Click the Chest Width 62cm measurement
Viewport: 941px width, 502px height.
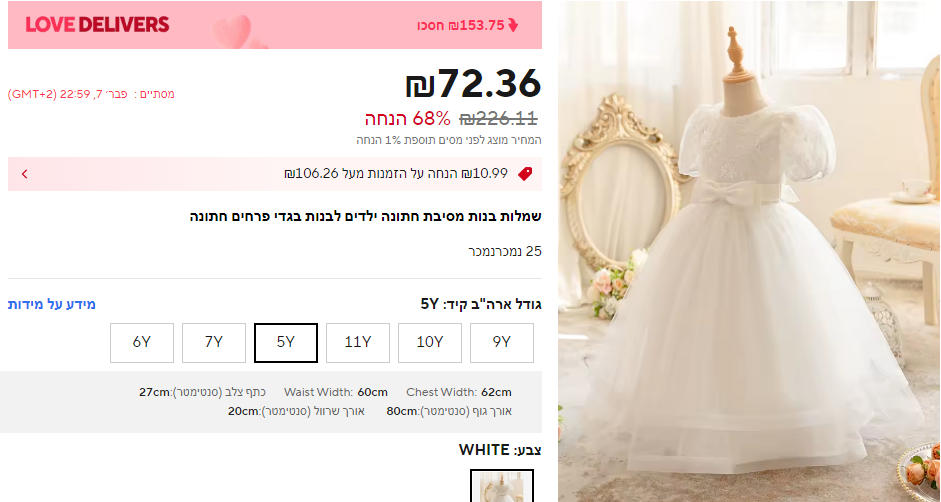[x=459, y=392]
